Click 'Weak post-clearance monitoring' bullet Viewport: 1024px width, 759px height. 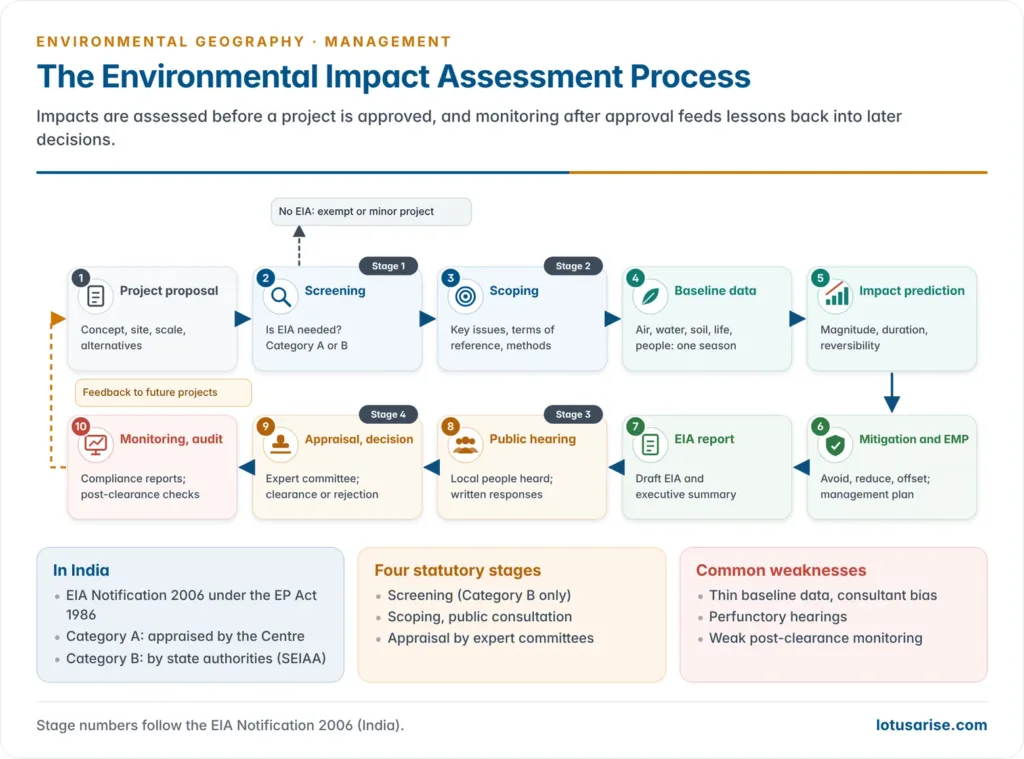[x=816, y=638]
